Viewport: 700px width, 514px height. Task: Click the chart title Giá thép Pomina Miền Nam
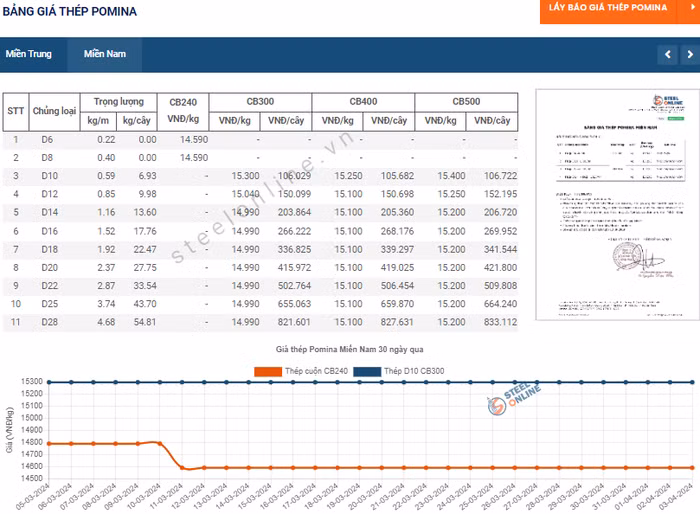[349, 350]
